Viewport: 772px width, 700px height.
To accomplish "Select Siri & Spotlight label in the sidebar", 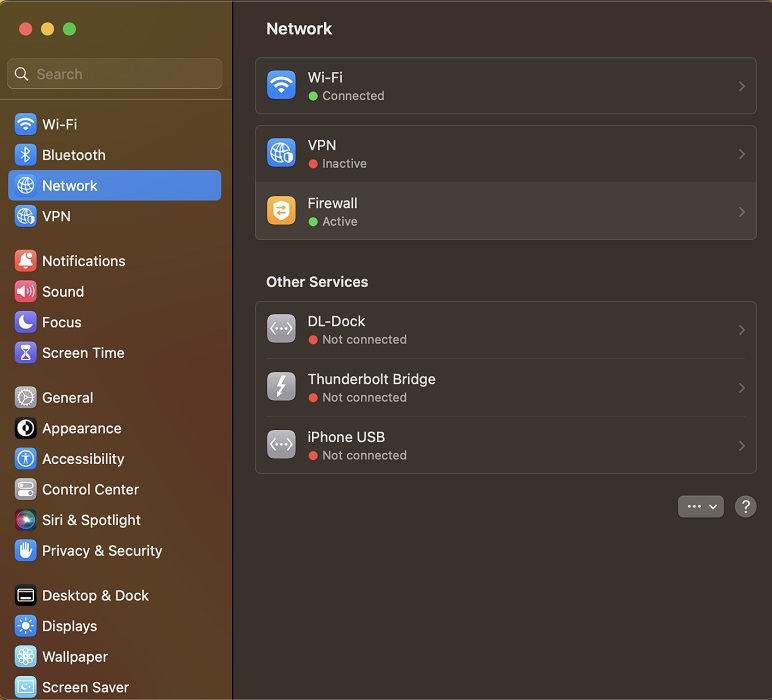I will point(92,520).
